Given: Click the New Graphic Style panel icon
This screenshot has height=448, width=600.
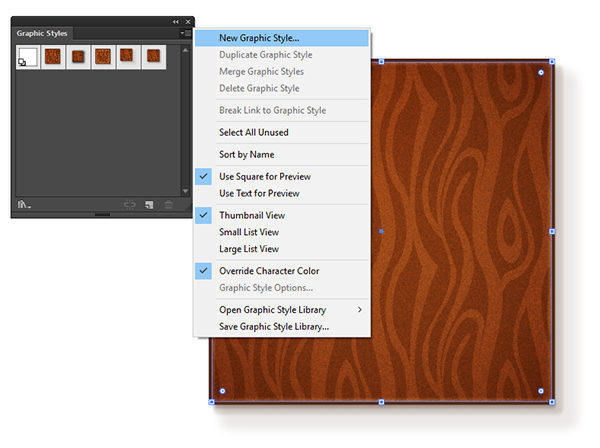Looking at the screenshot, I should [148, 205].
